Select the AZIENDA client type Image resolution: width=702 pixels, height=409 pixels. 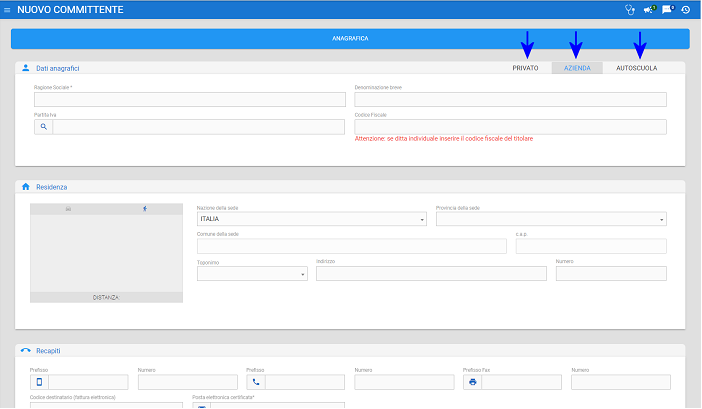(x=576, y=68)
